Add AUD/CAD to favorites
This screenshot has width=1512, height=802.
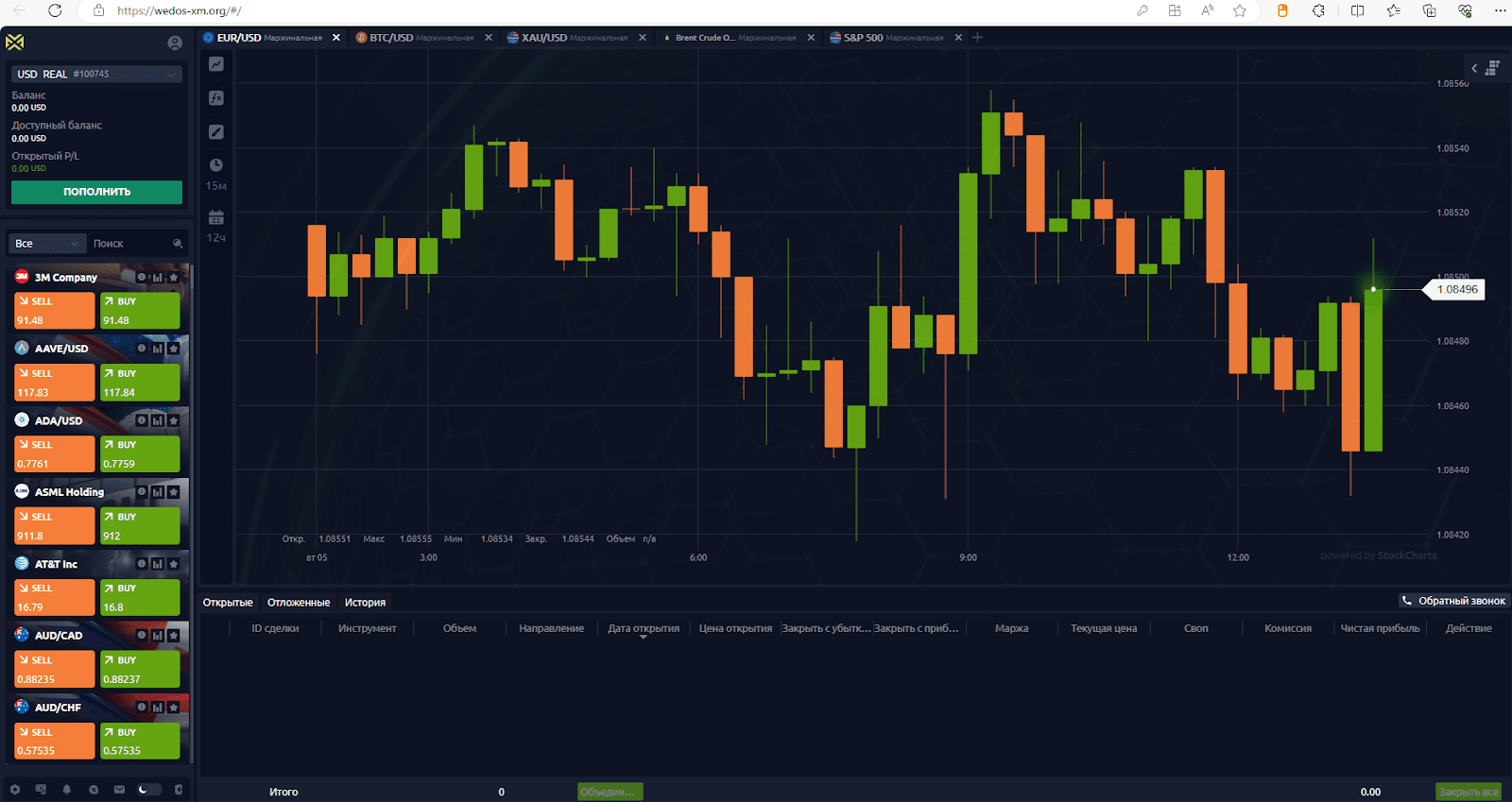click(x=174, y=636)
